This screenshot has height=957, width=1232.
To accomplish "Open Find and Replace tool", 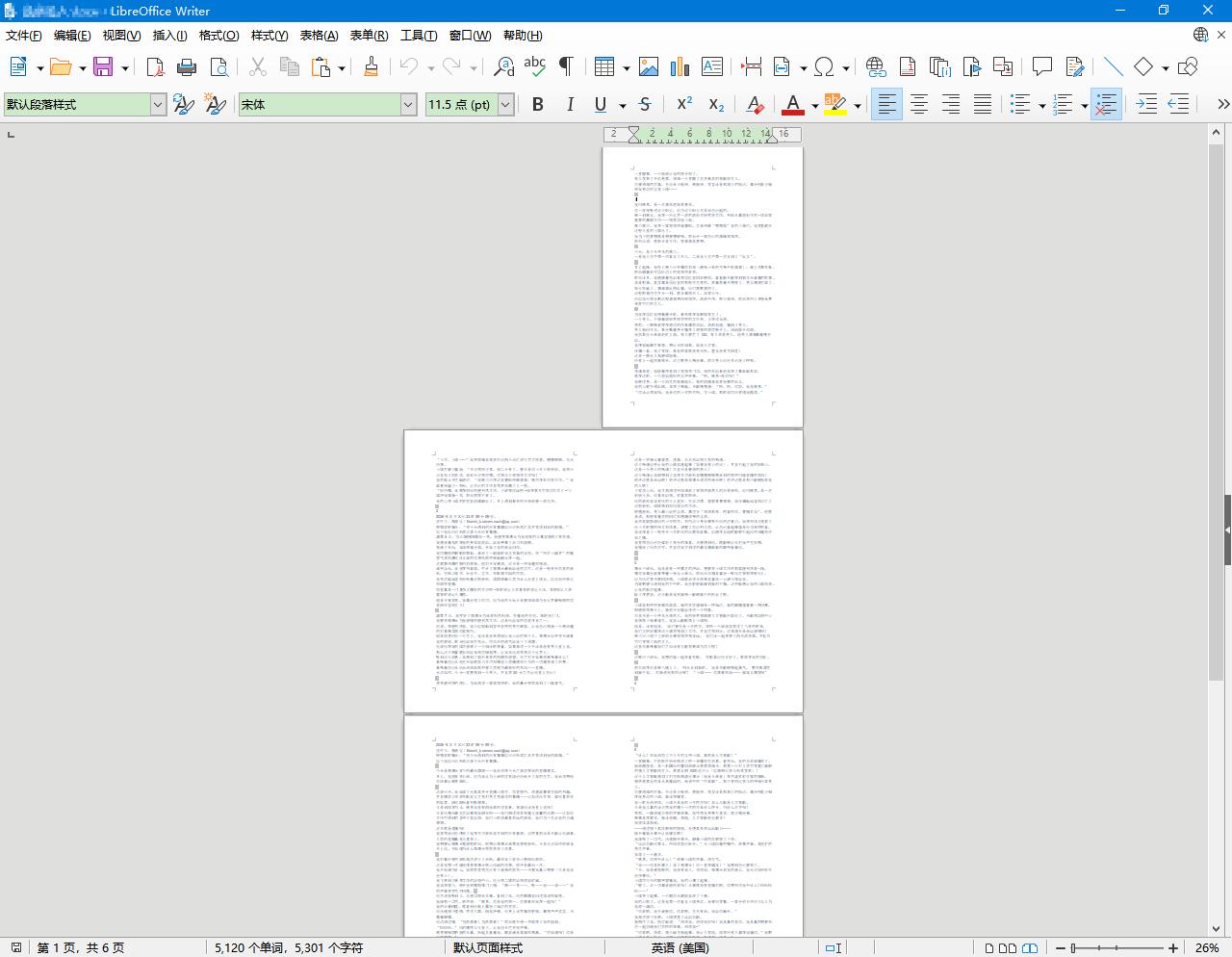I will point(503,66).
